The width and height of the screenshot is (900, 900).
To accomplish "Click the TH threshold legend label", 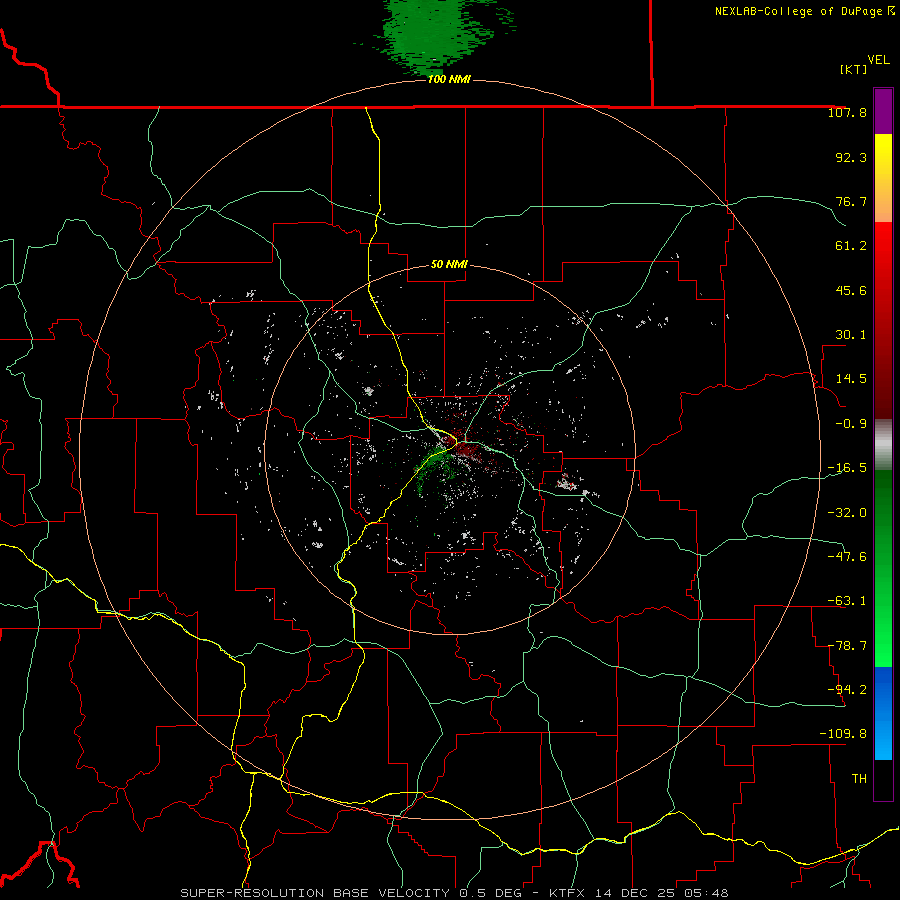I will (x=859, y=779).
